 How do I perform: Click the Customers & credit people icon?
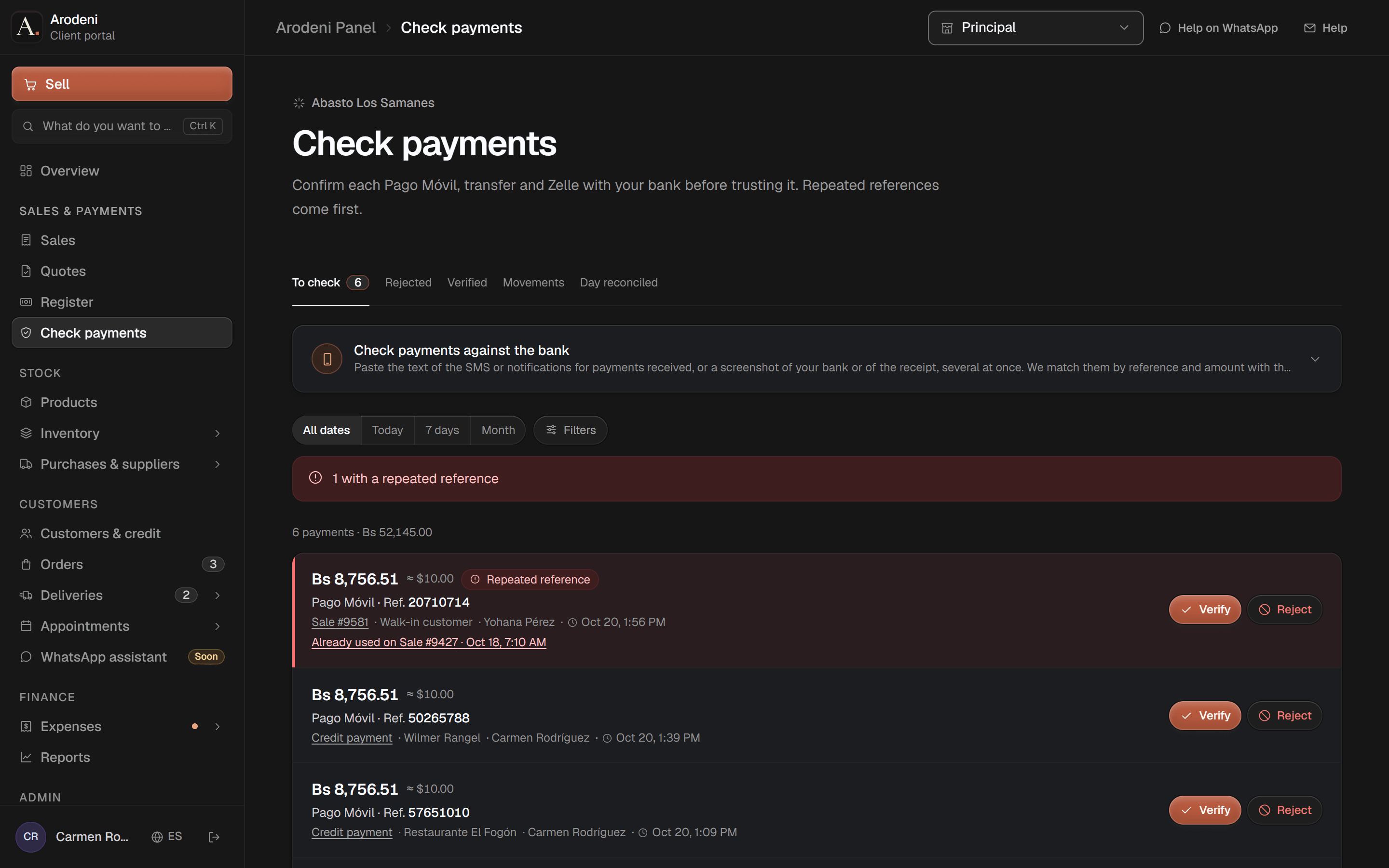(26, 534)
